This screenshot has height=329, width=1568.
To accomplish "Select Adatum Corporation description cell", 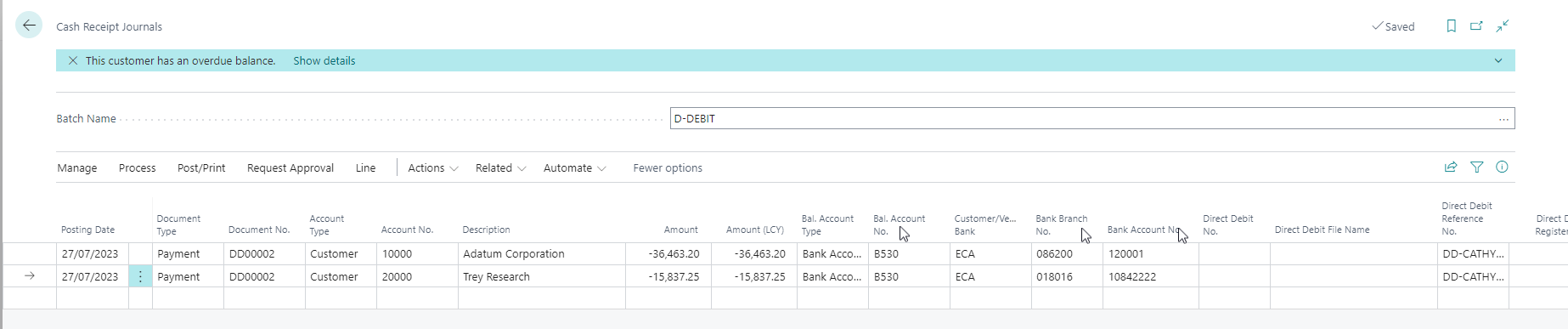I will pyautogui.click(x=542, y=254).
